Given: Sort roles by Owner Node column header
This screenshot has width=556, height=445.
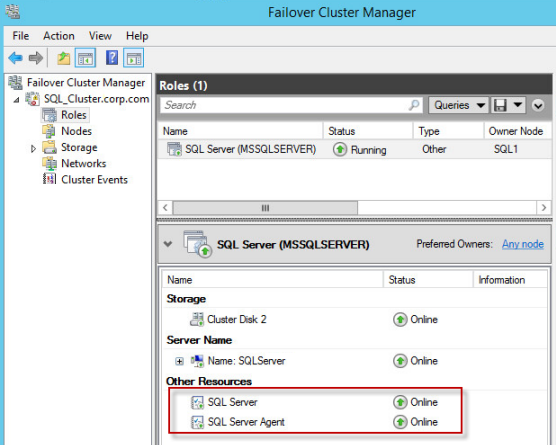Looking at the screenshot, I should (518, 131).
